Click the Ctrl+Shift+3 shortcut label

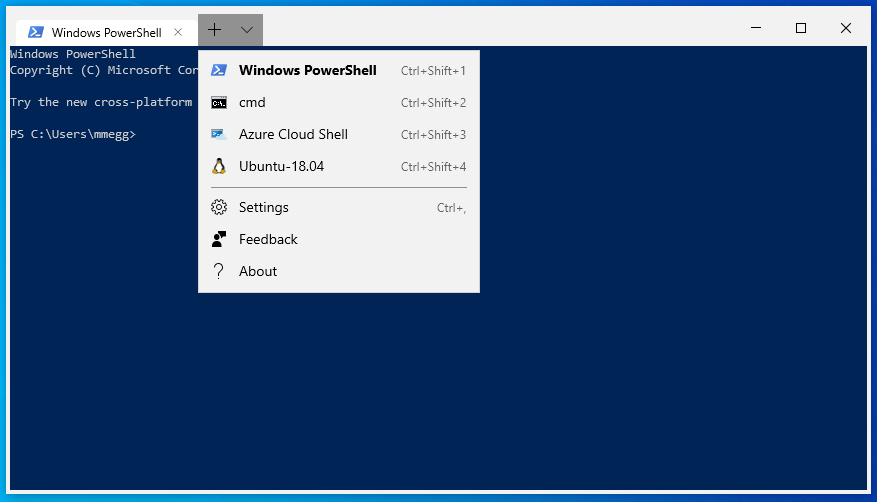pos(433,135)
